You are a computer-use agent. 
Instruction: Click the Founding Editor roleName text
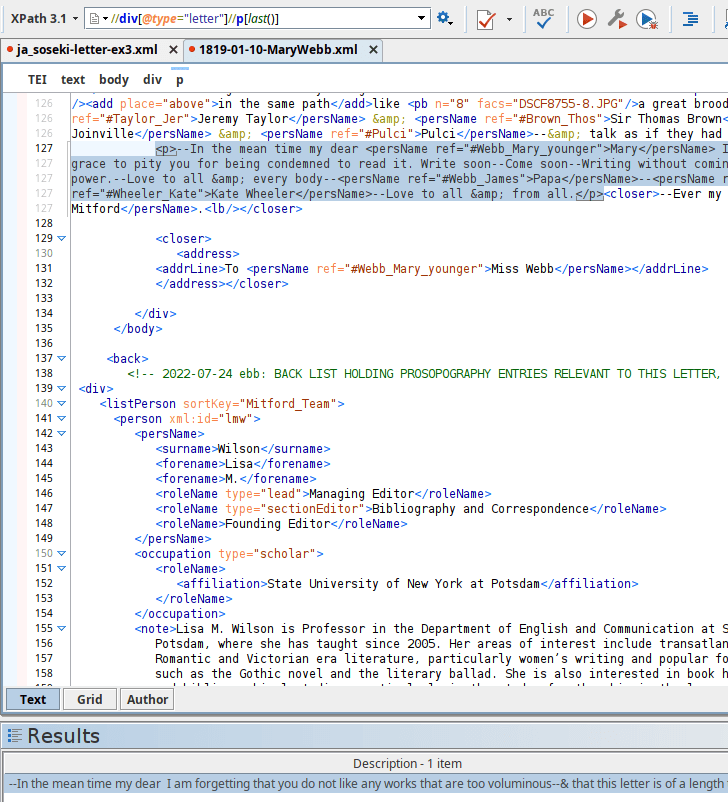[x=277, y=524]
